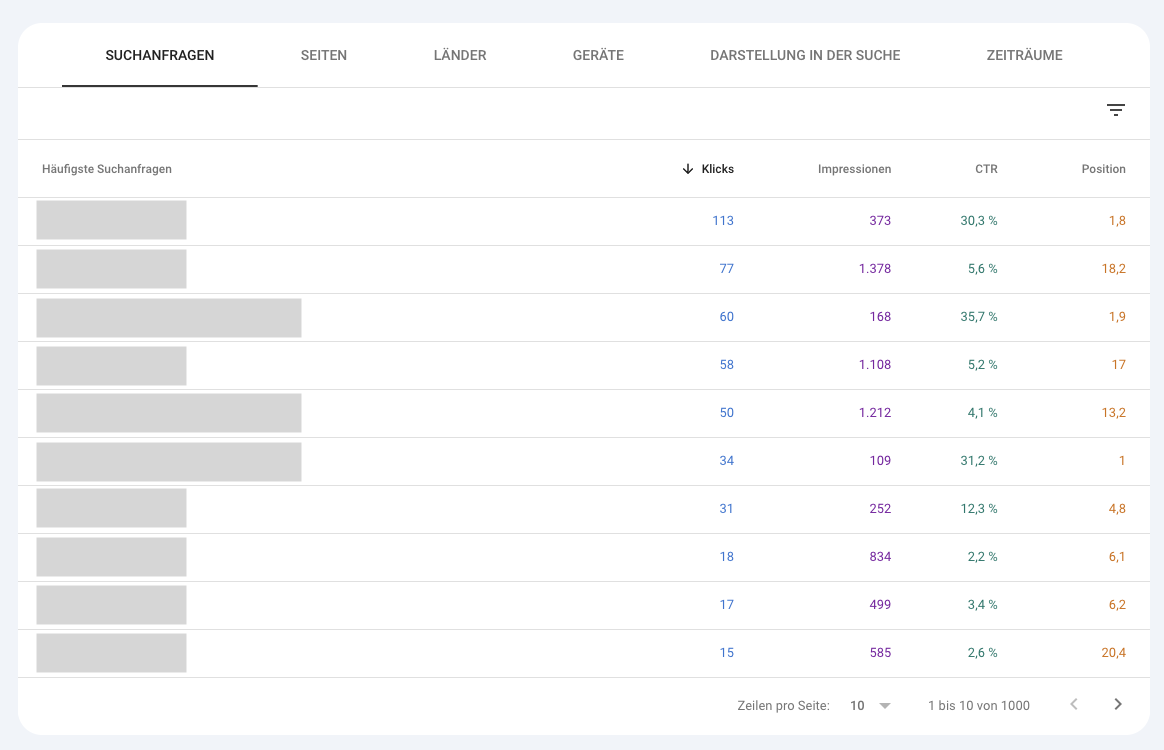This screenshot has height=750, width=1164.
Task: Switch to the SEITEN tab
Action: pos(323,55)
